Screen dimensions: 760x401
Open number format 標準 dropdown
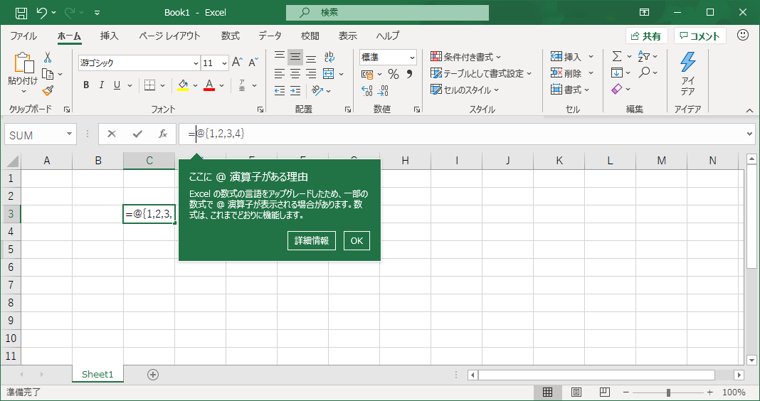point(412,57)
